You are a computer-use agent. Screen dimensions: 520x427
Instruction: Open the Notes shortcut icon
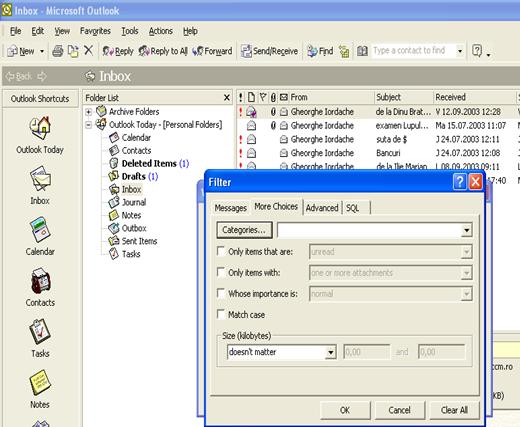pos(40,383)
